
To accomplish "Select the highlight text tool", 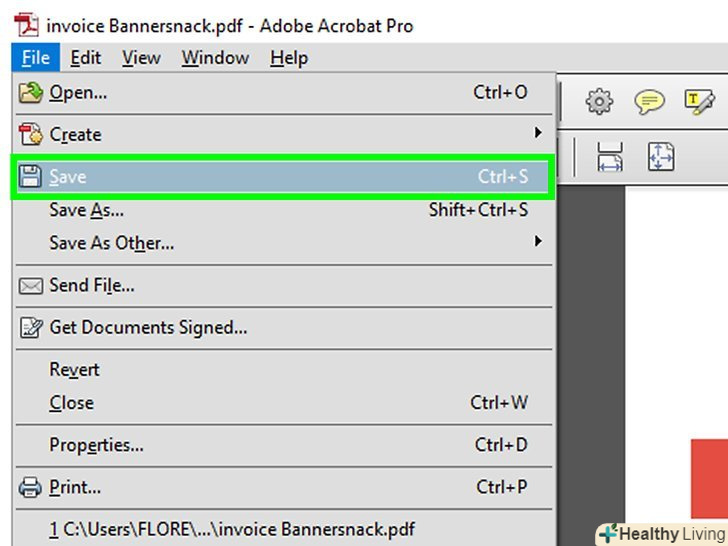I will tap(699, 101).
